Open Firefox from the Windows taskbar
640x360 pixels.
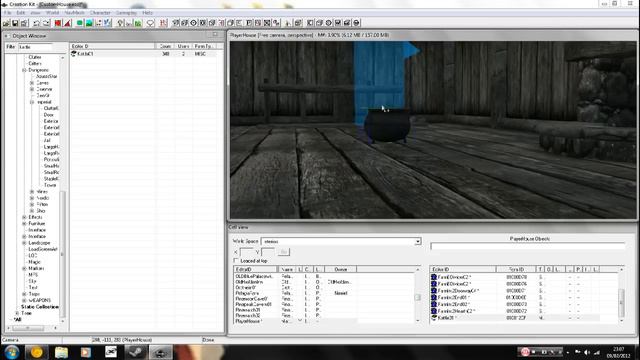pos(36,352)
